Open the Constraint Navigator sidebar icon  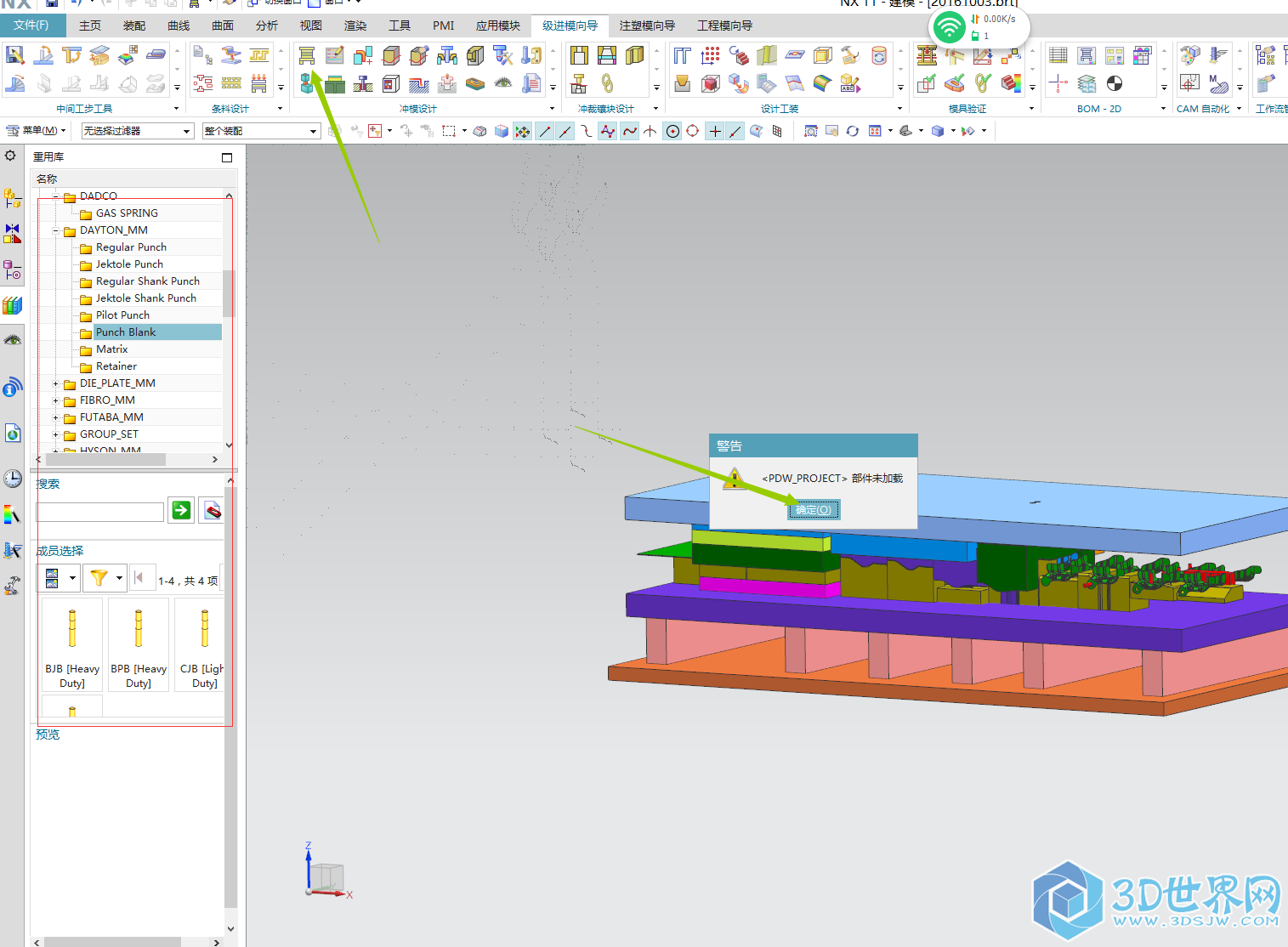13,234
